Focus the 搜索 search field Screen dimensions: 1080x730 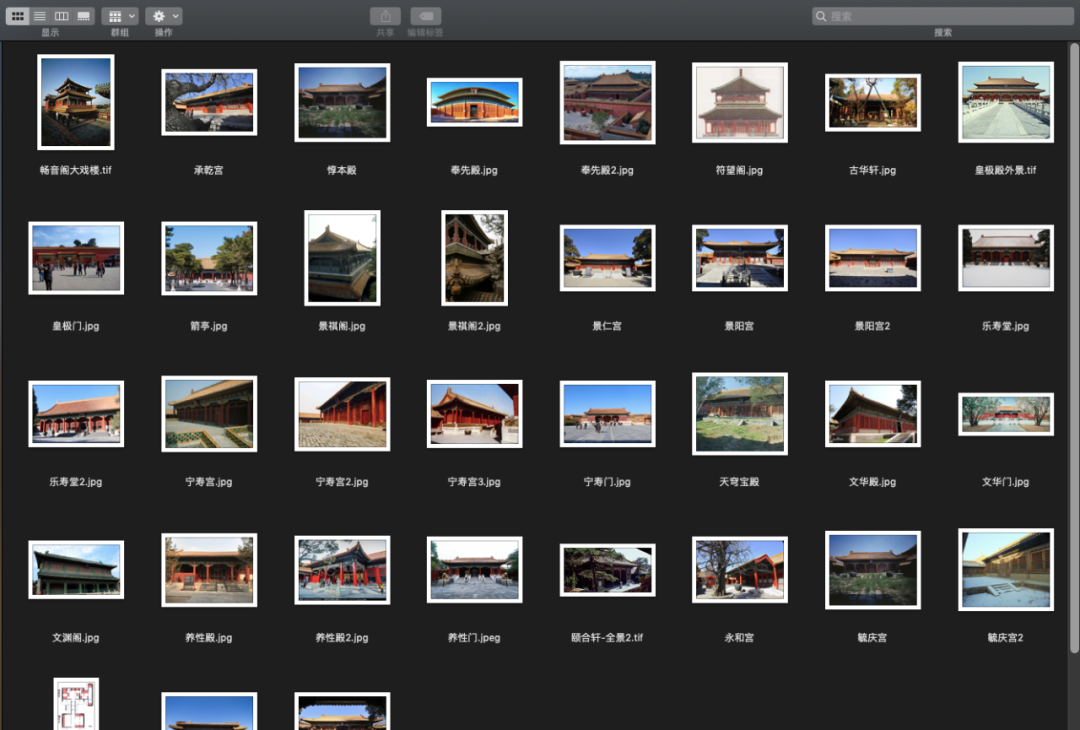coord(942,16)
